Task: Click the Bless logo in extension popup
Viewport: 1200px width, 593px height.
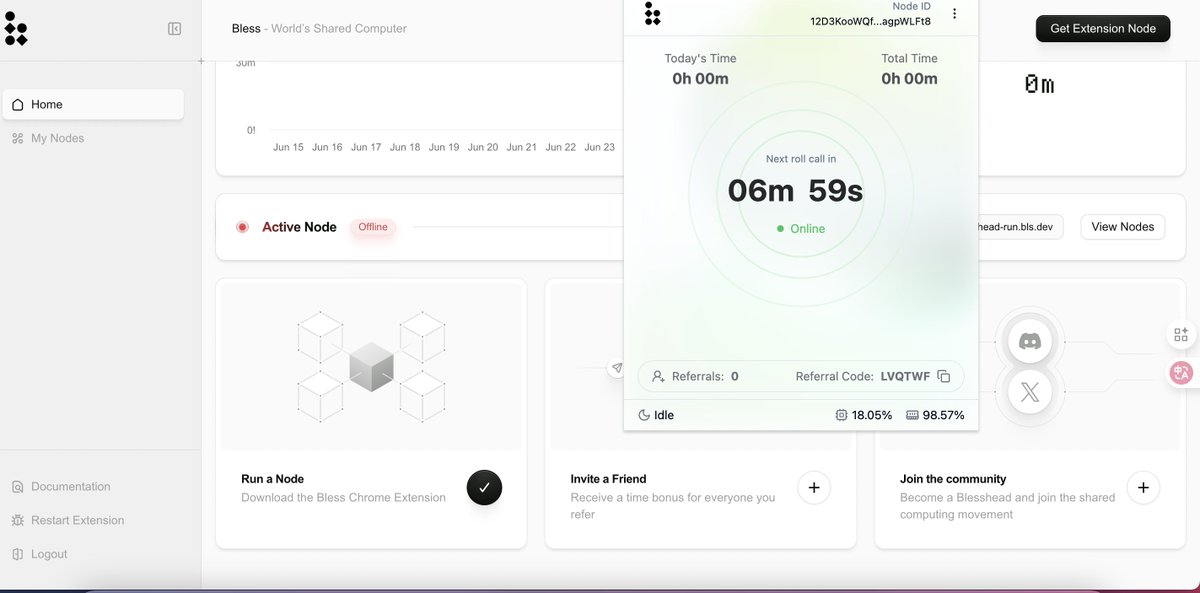Action: coord(652,14)
